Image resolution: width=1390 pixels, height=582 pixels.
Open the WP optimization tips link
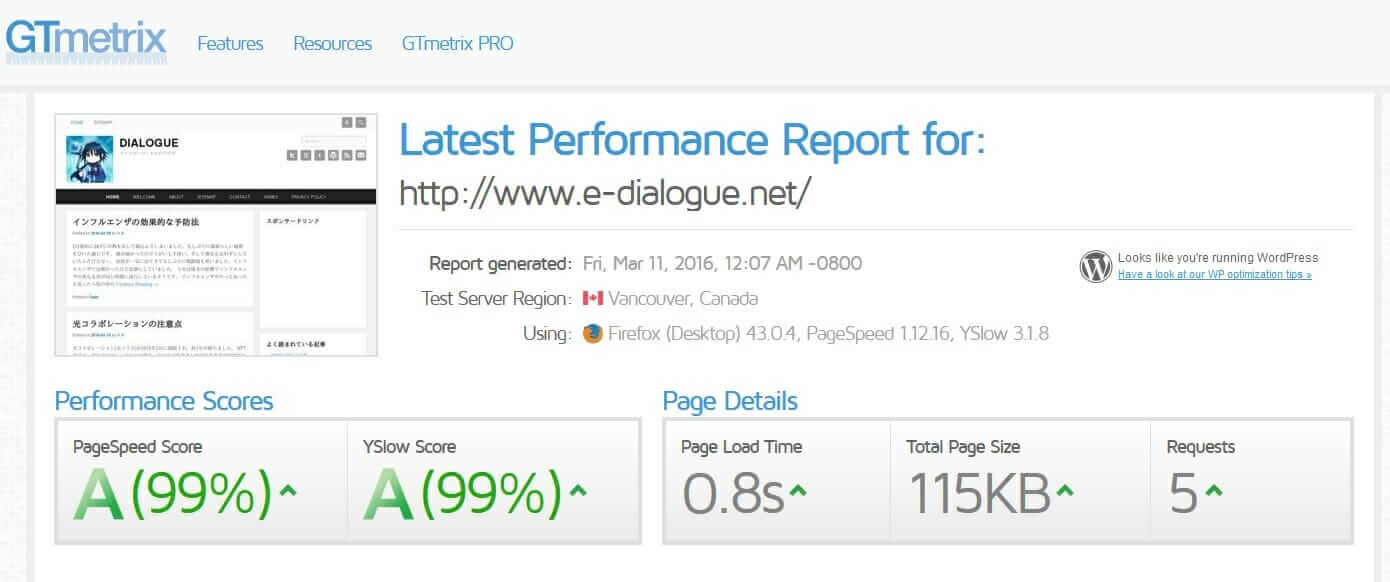click(1215, 274)
